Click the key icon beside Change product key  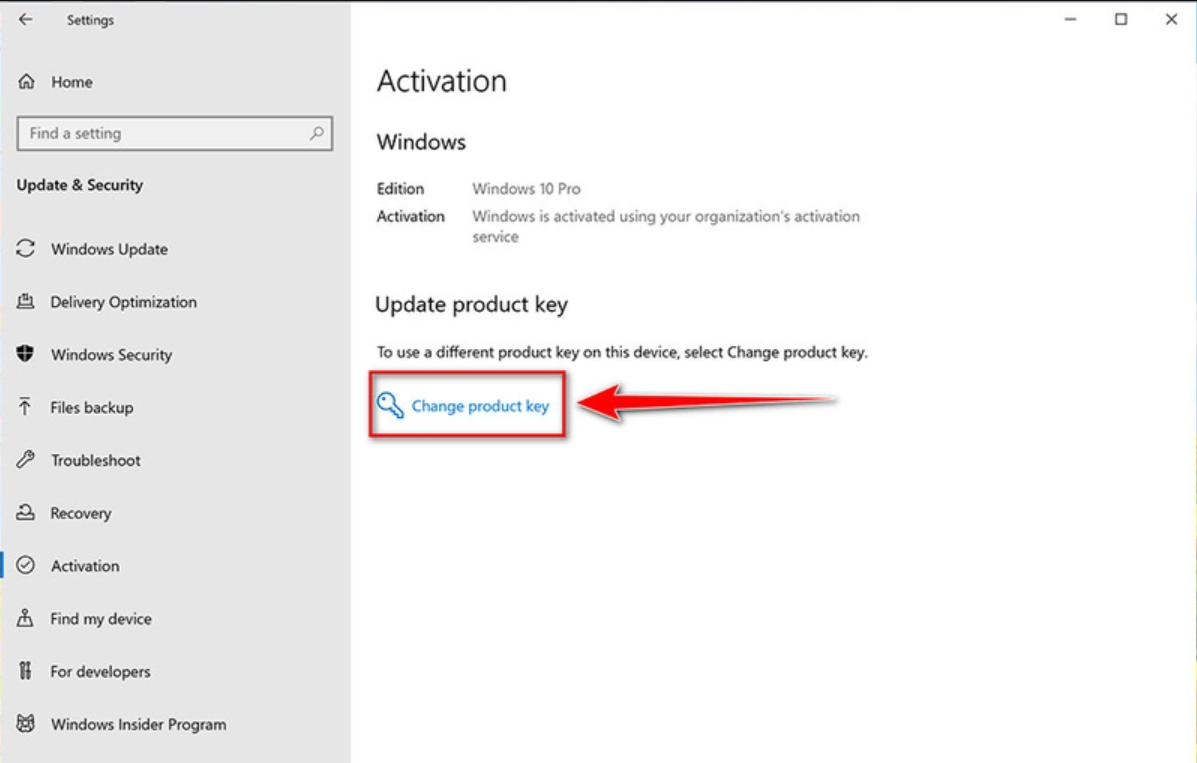tap(390, 405)
